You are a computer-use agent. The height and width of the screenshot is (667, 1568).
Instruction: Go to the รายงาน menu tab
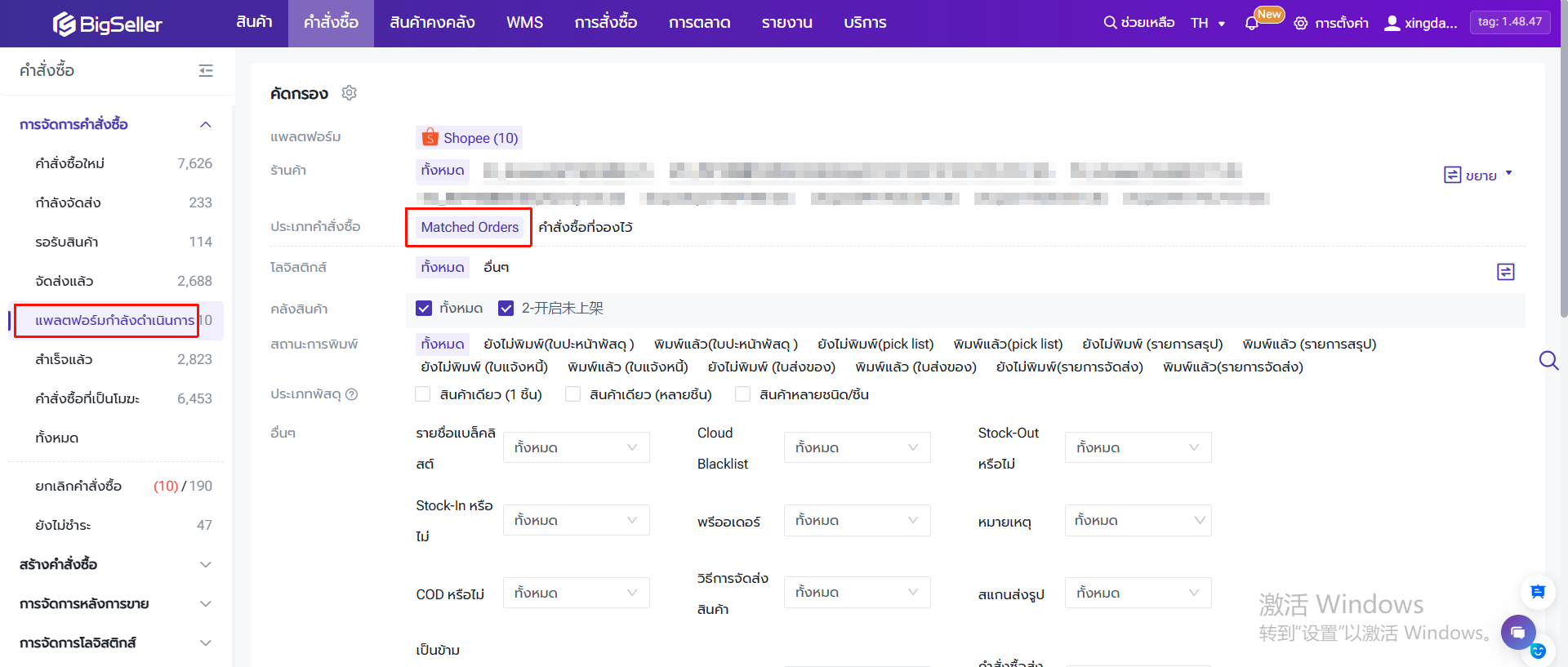point(786,23)
